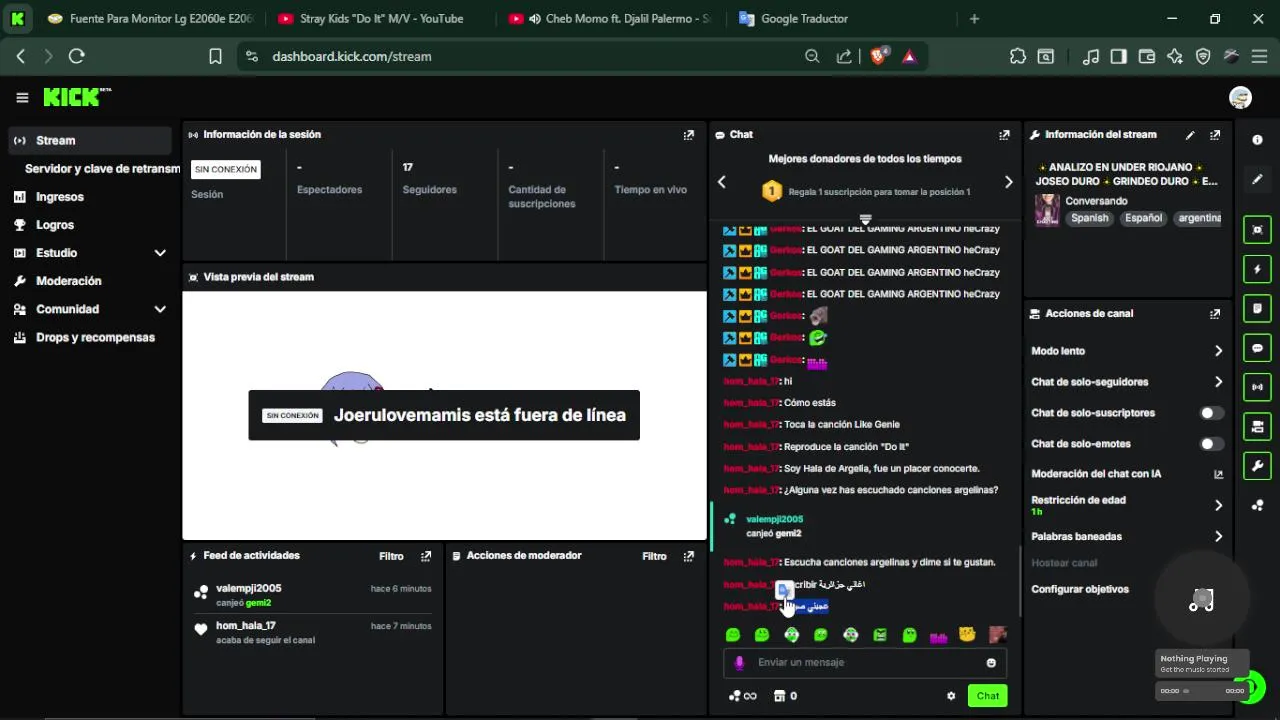Switch to Google Traductor tab
The width and height of the screenshot is (1280, 720).
804,18
